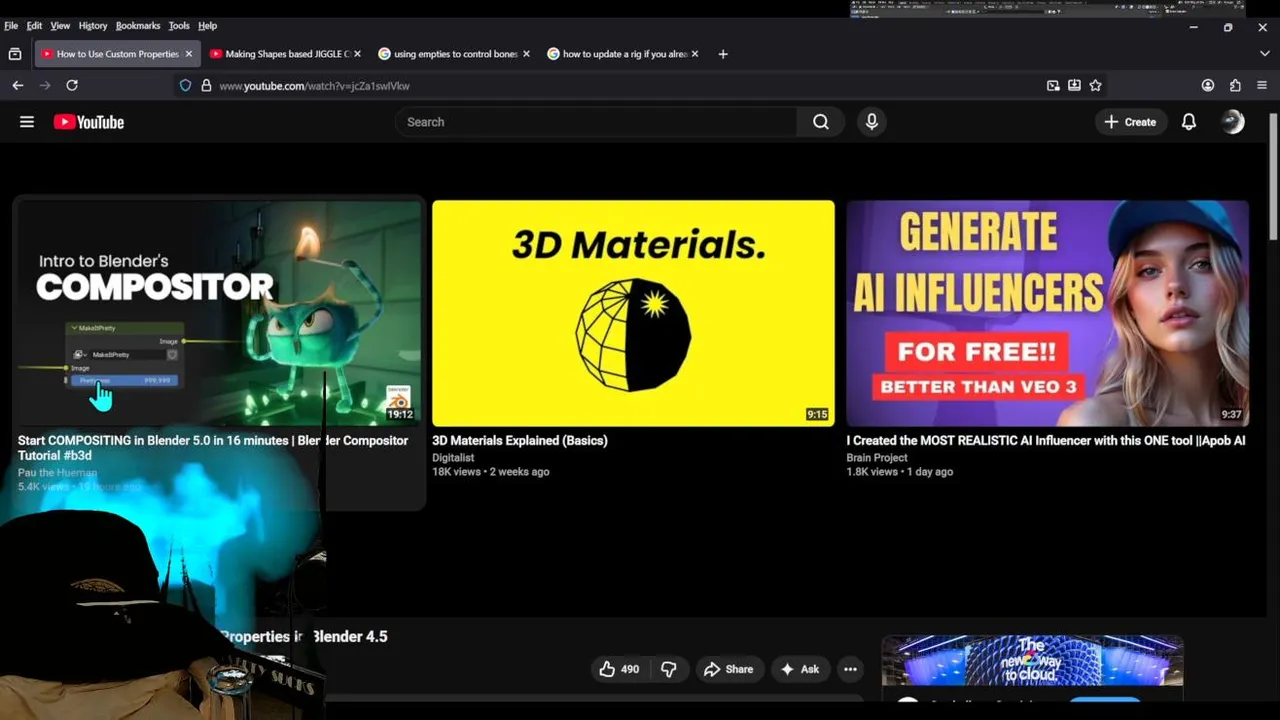Image resolution: width=1280 pixels, height=720 pixels.
Task: Click the browser address bar URL
Action: pyautogui.click(x=314, y=86)
